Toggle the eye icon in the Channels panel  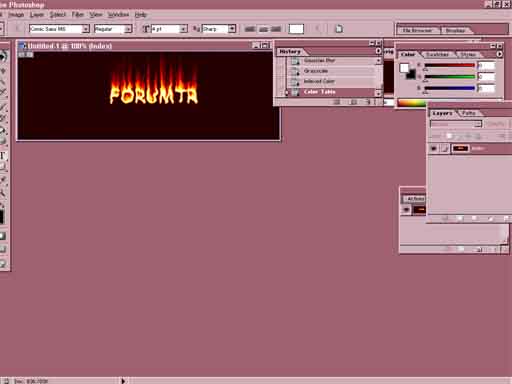406,210
